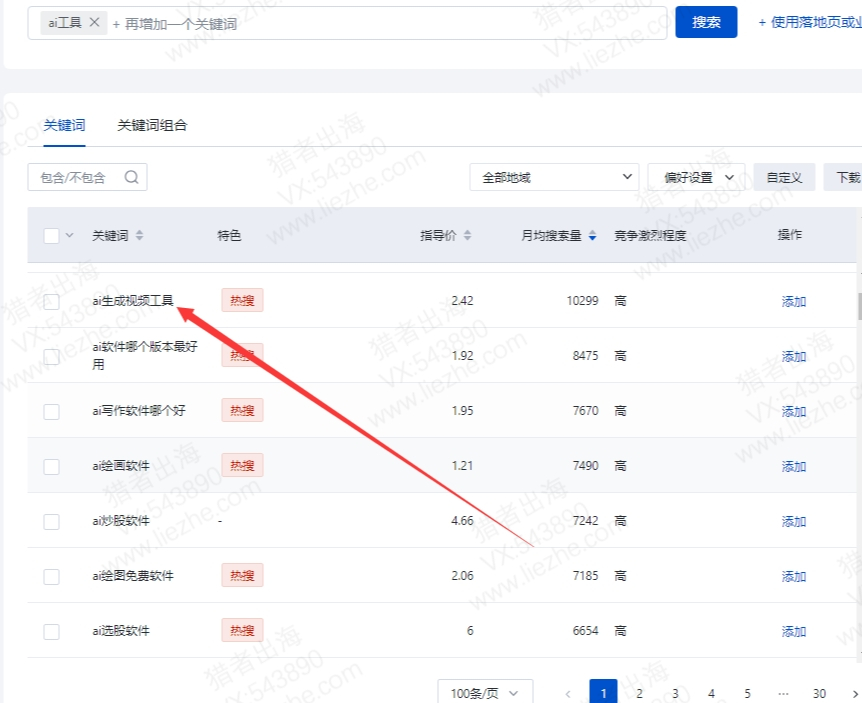
Task: Click 热搜 tag in ai生成视频工具 row
Action: [x=242, y=300]
